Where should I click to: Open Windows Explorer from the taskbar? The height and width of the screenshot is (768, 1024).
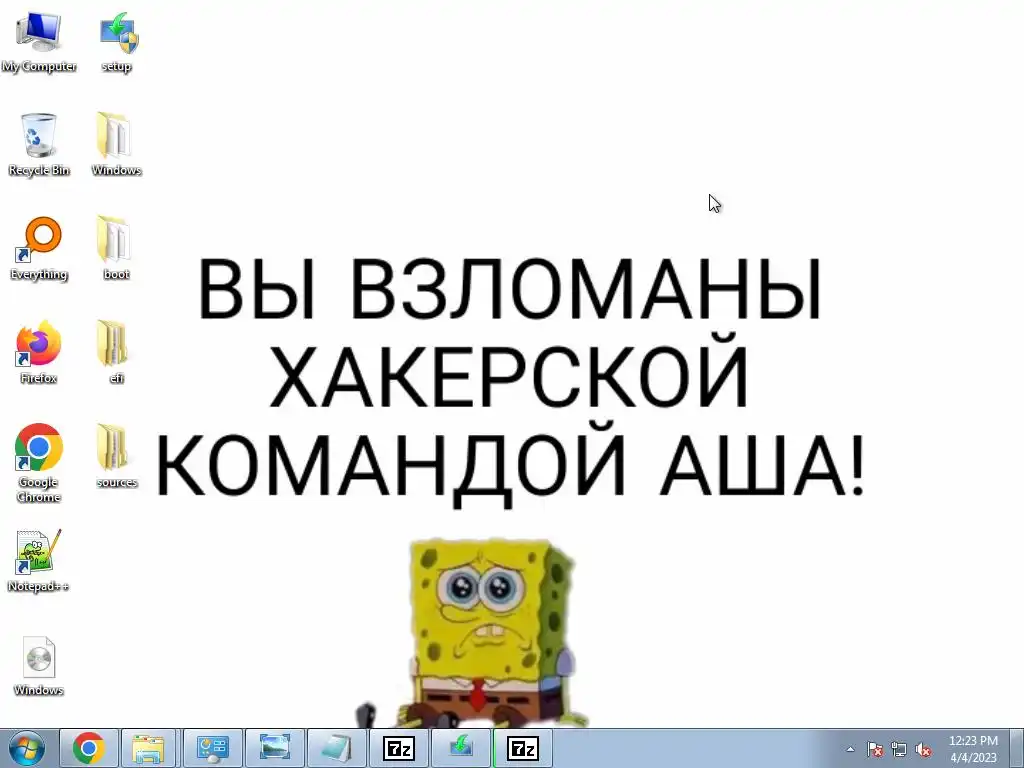pos(148,748)
